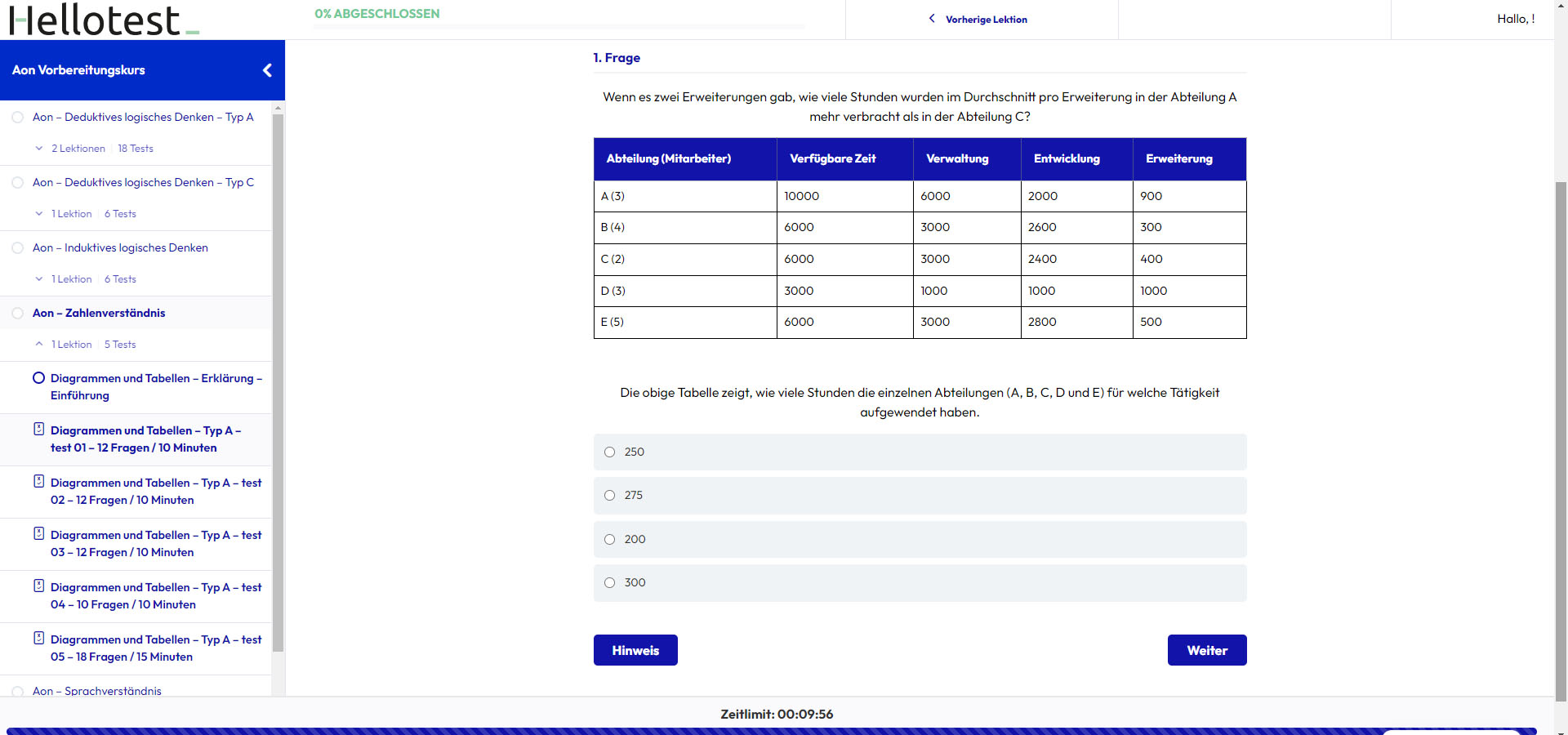The height and width of the screenshot is (735, 1568).
Task: Click the Aon Vorbereitungskurs sidebar header
Action: coord(142,70)
